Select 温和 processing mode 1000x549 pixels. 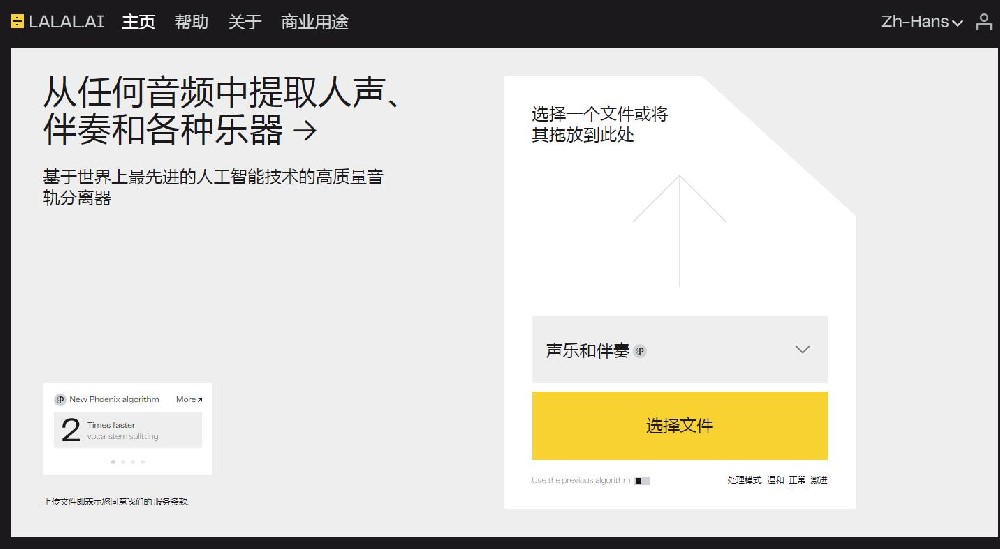click(x=776, y=480)
